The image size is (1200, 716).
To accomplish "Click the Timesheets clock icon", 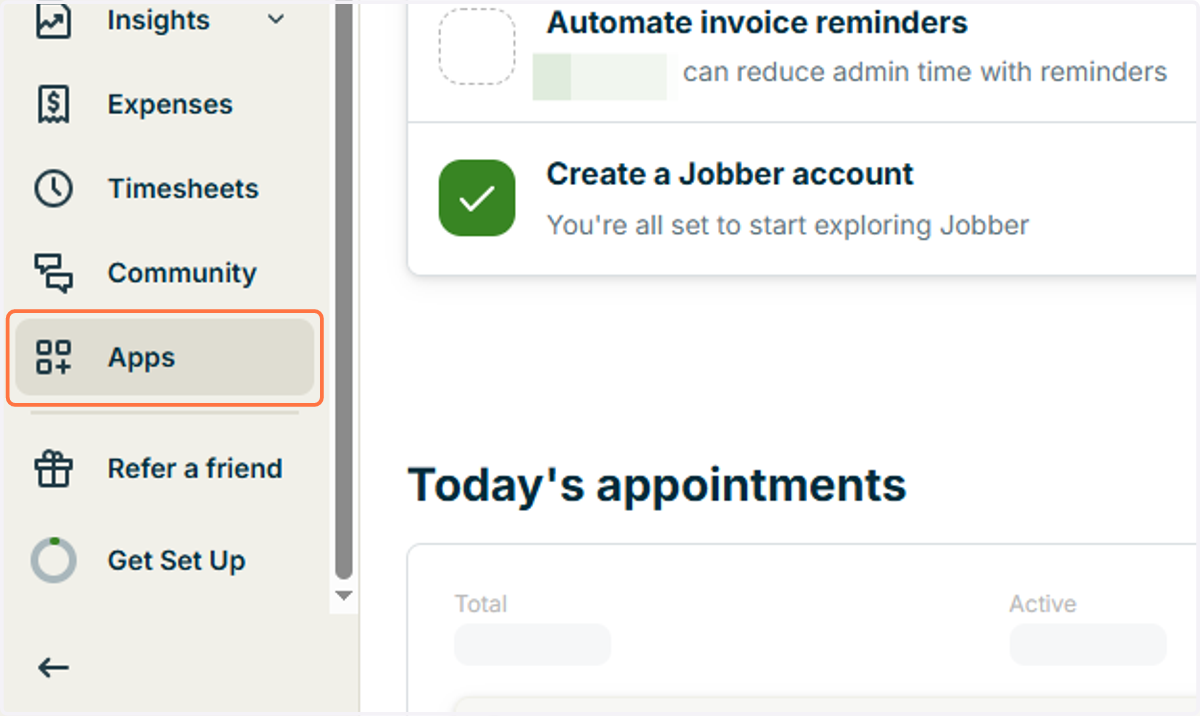I will [53, 188].
